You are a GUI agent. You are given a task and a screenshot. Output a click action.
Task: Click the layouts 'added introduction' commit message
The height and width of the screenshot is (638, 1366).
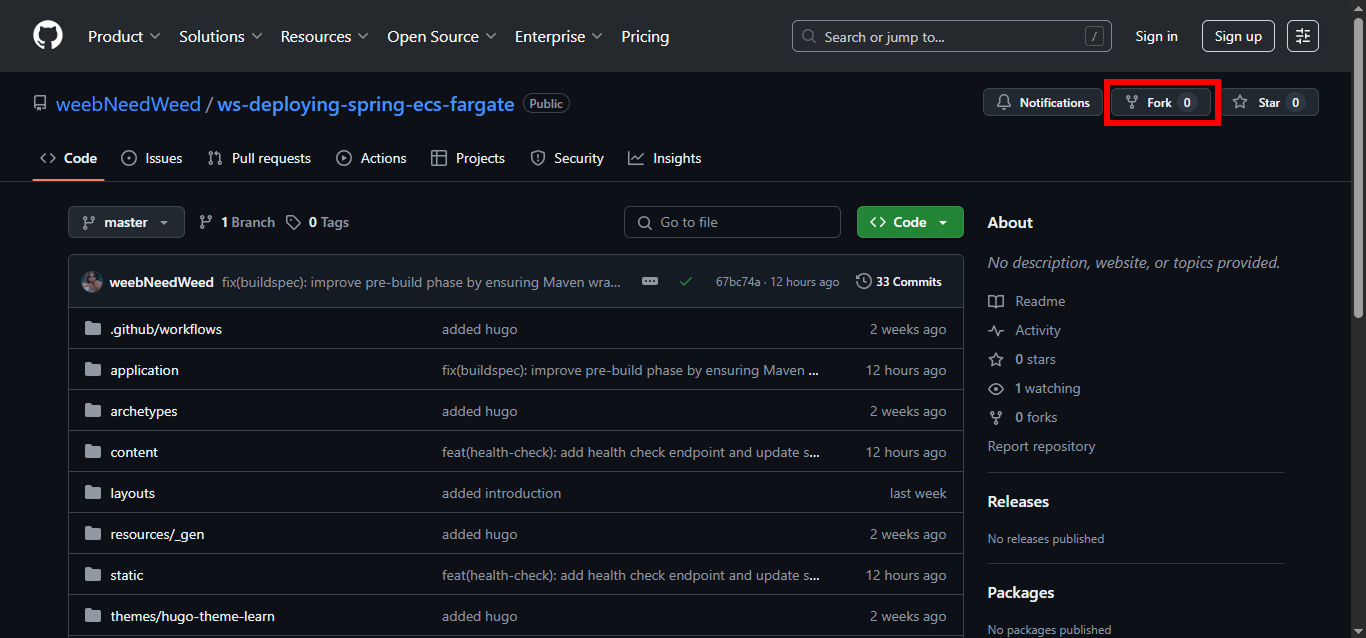tap(501, 493)
